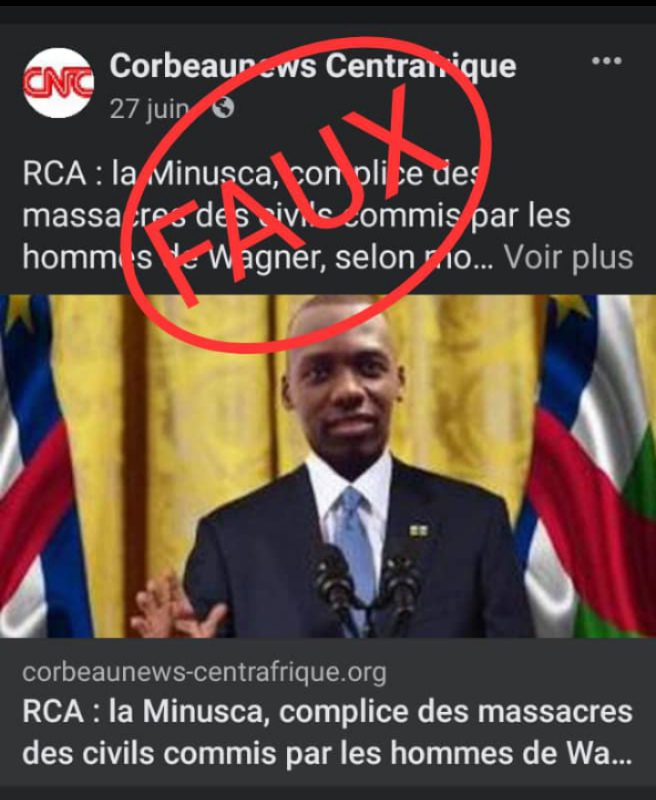656x800 pixels.
Task: Click the post caption starting with RCA
Action: point(327,215)
